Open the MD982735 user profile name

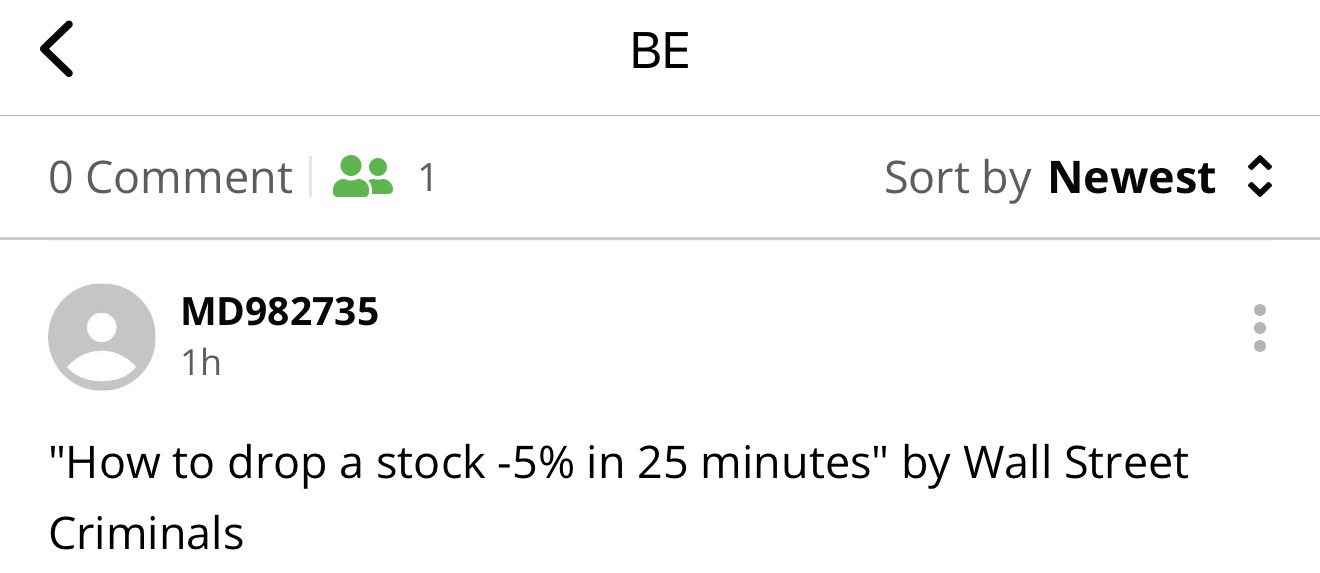pyautogui.click(x=280, y=312)
